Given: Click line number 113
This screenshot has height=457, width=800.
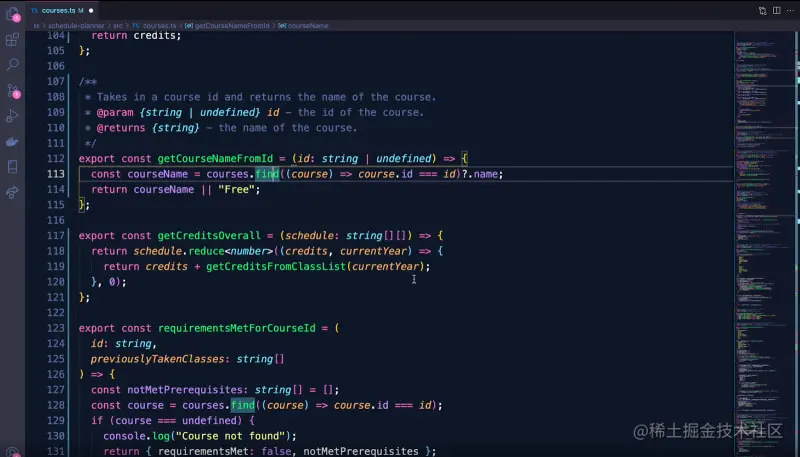Looking at the screenshot, I should (x=56, y=174).
